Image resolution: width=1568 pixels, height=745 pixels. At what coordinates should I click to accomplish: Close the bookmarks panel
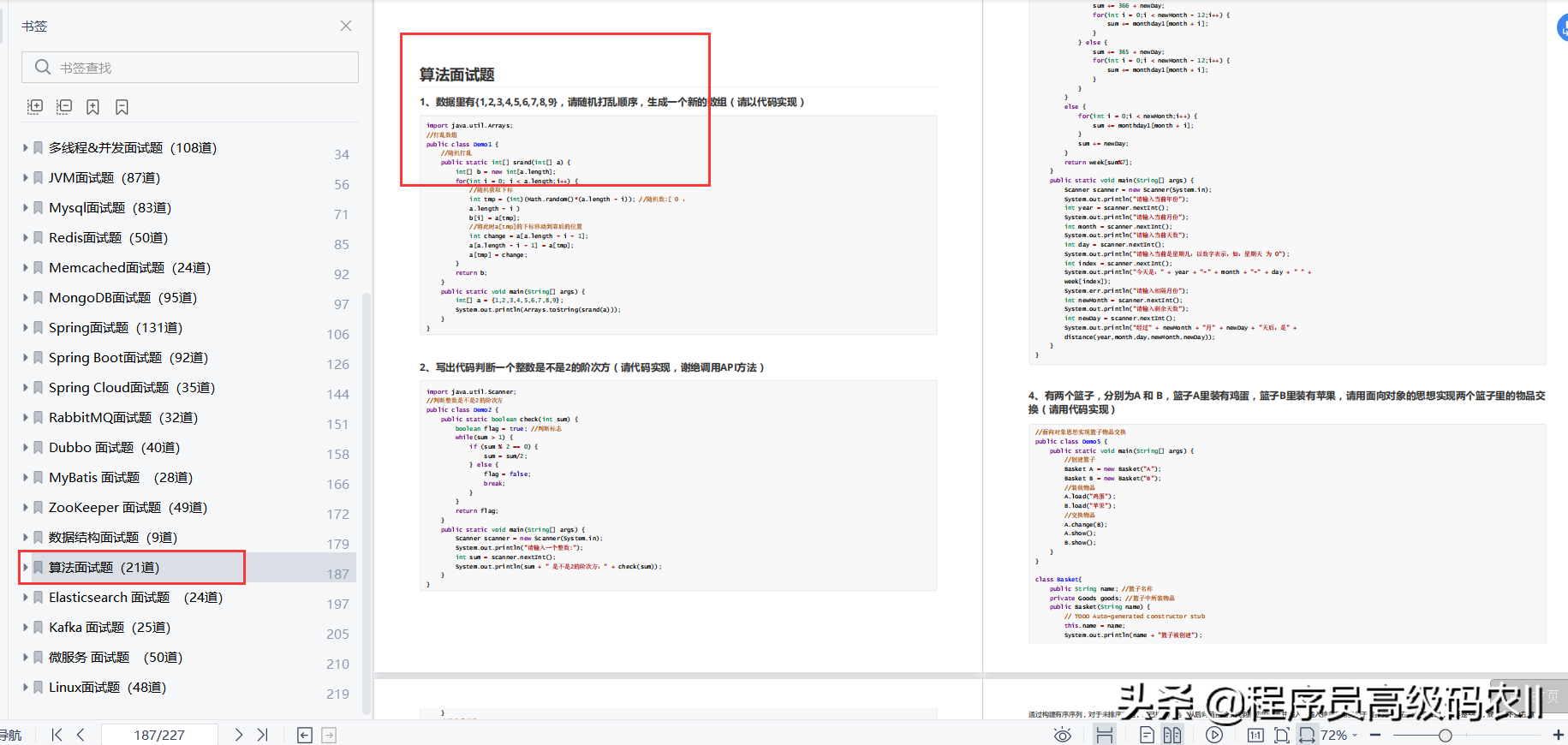(x=346, y=26)
